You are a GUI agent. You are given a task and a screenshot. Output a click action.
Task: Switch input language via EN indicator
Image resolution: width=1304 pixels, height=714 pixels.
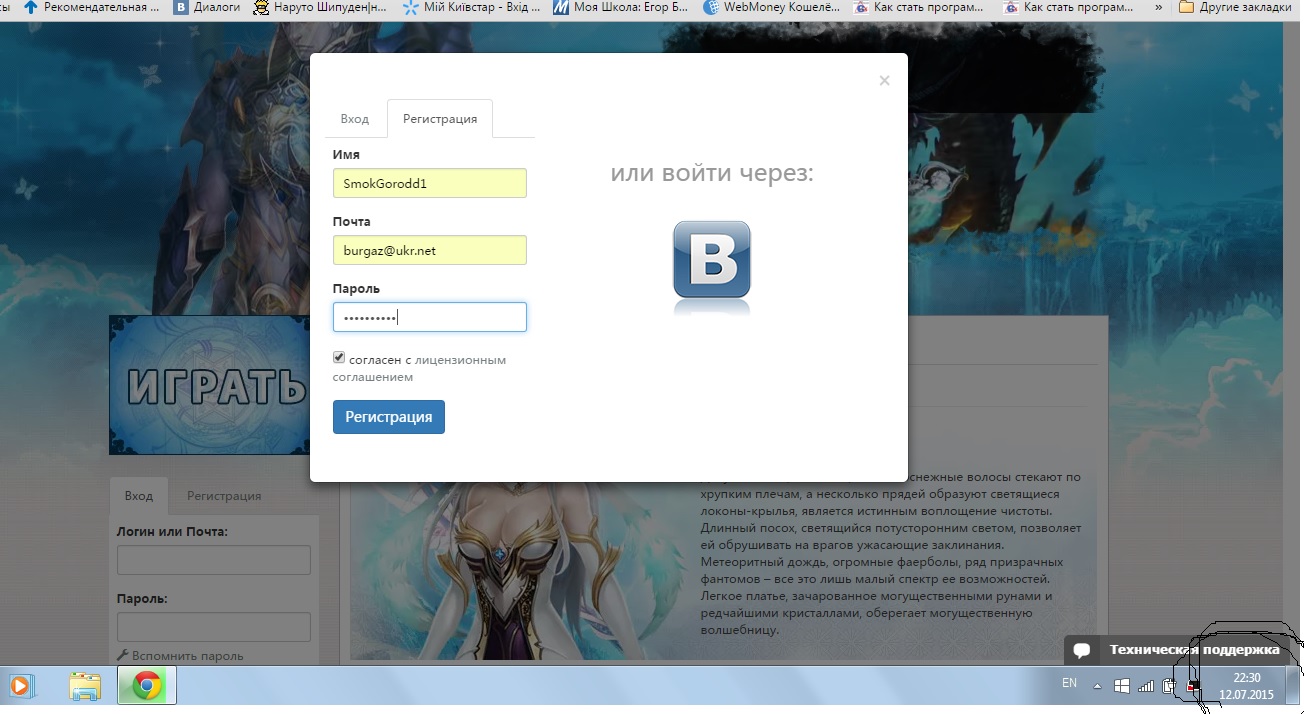coord(1069,683)
